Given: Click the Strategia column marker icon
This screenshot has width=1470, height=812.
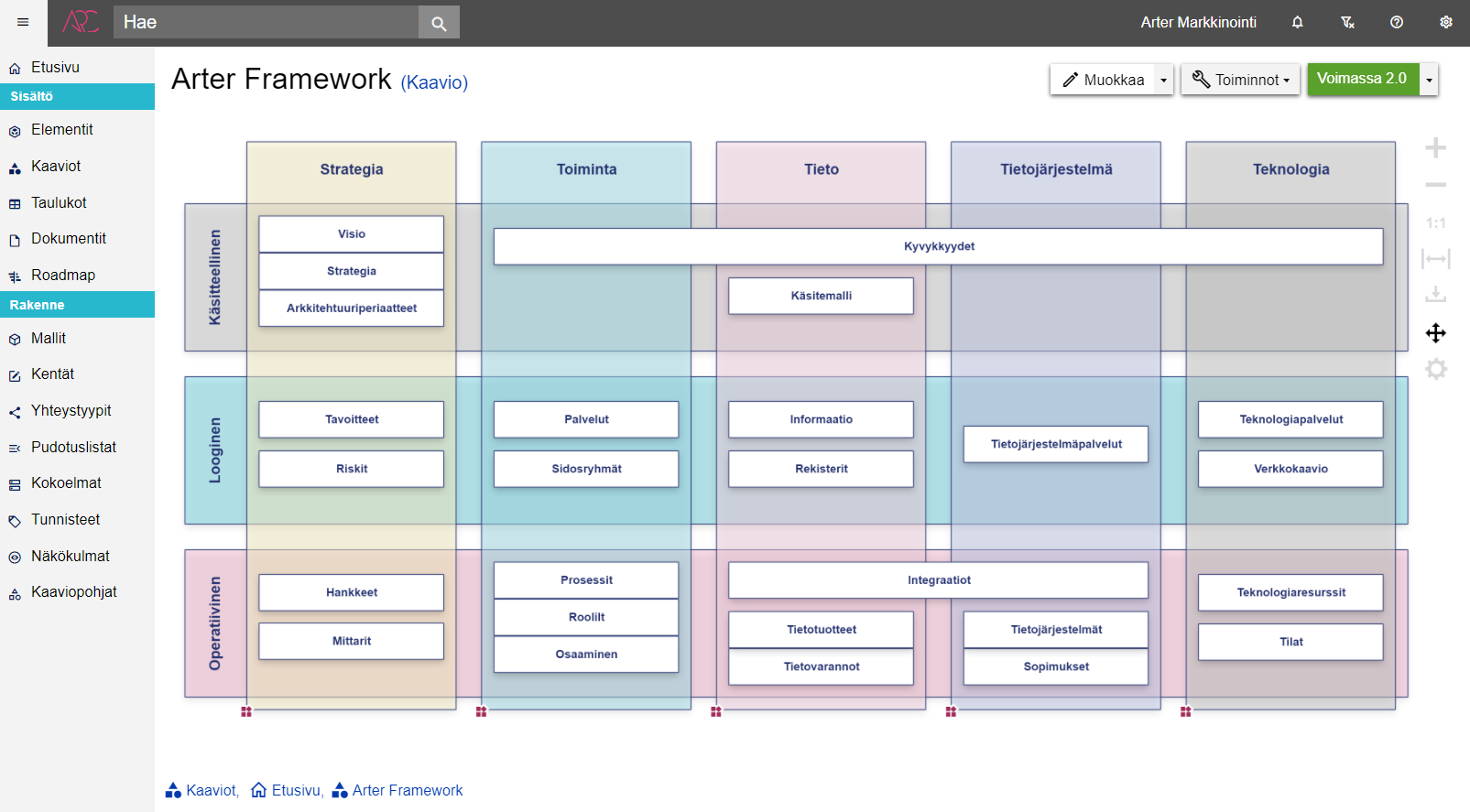Looking at the screenshot, I should [x=246, y=711].
